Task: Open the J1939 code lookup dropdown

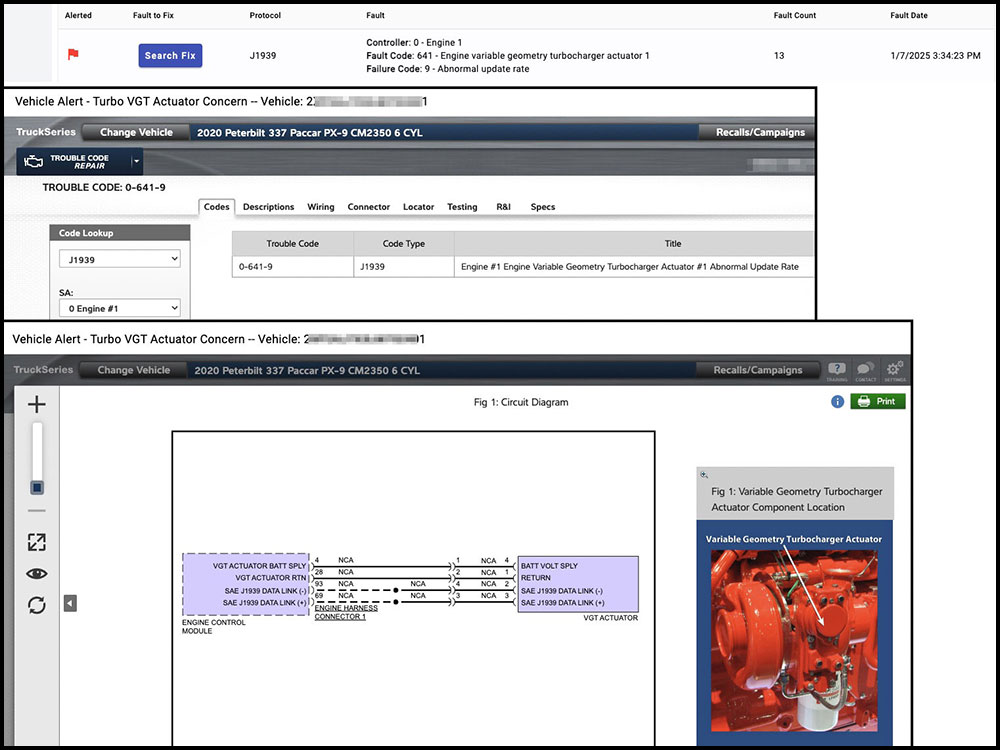Action: click(119, 259)
